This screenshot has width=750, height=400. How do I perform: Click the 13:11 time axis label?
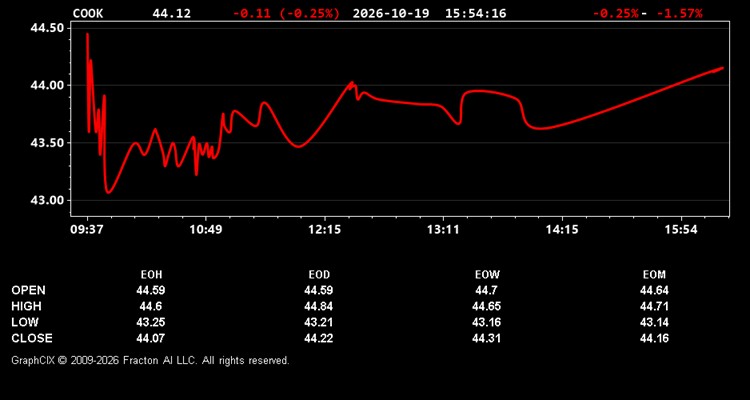(x=443, y=230)
